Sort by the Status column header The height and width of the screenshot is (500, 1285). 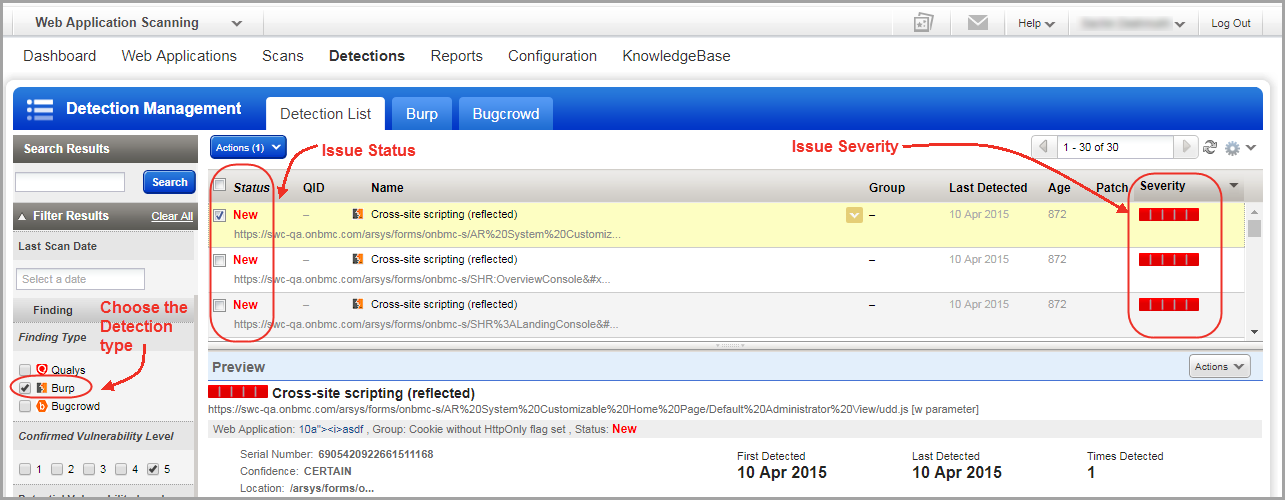[x=252, y=187]
